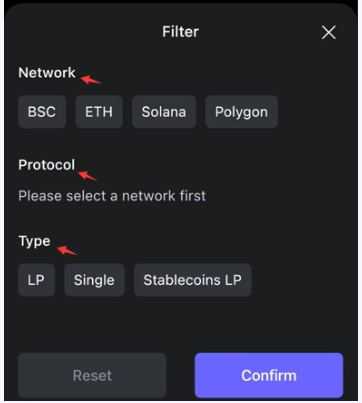
Task: Click the Filter dialog title
Action: click(x=180, y=32)
